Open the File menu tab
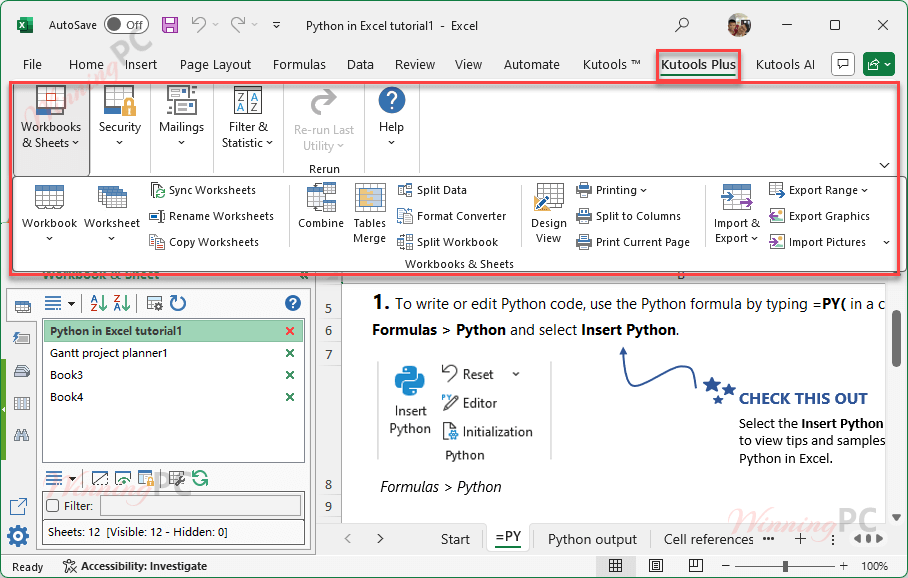908x578 pixels. coord(32,64)
